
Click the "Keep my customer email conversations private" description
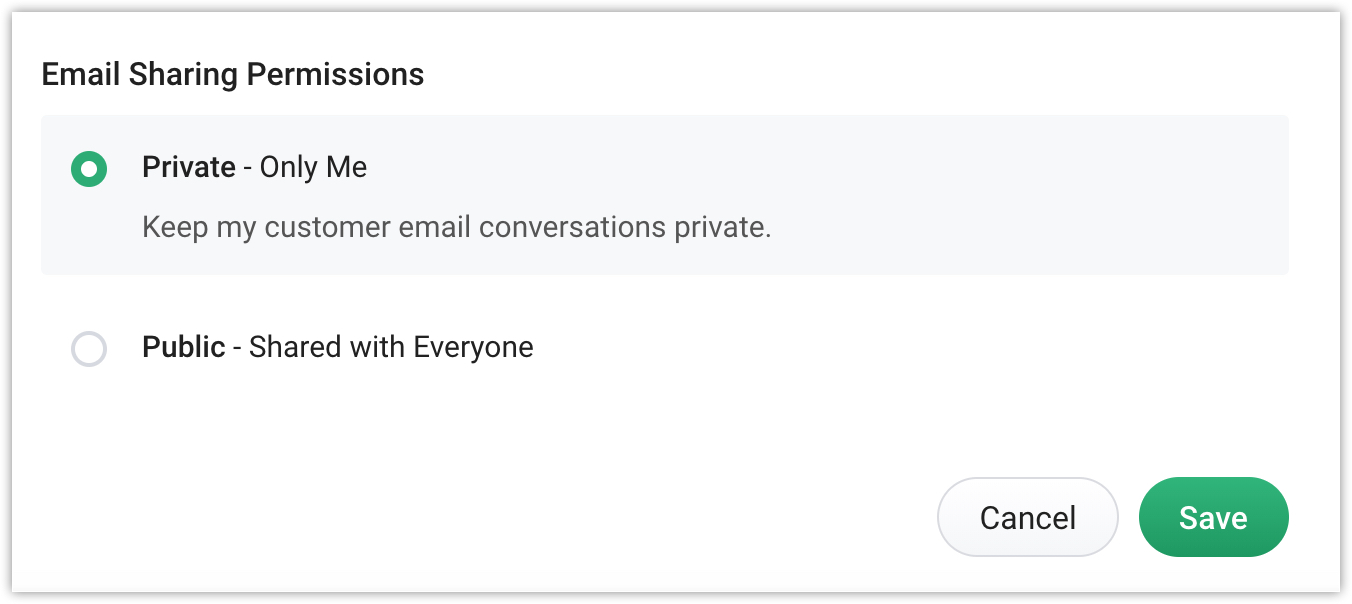pyautogui.click(x=456, y=227)
